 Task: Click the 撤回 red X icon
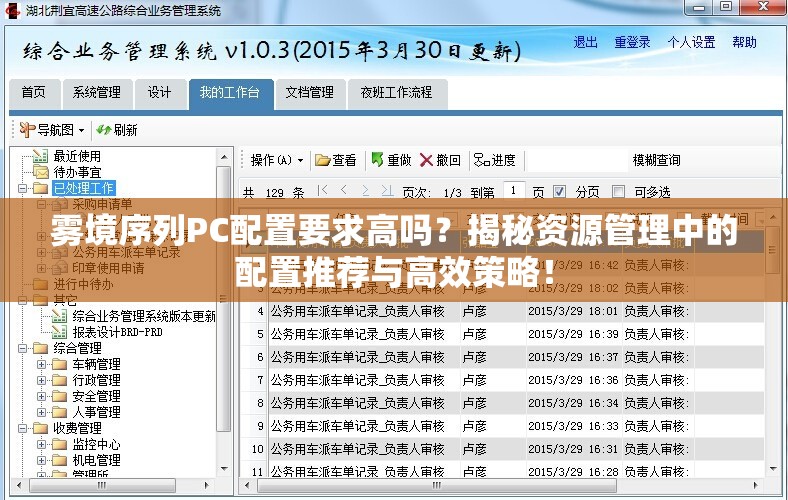[x=426, y=160]
